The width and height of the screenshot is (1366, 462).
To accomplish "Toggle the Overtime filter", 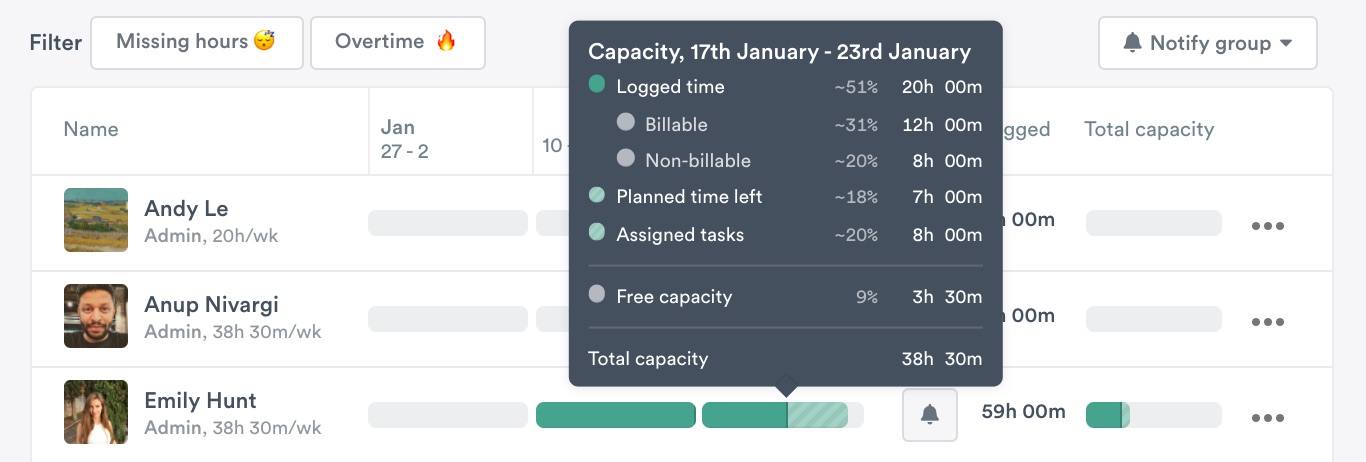I will click(397, 43).
